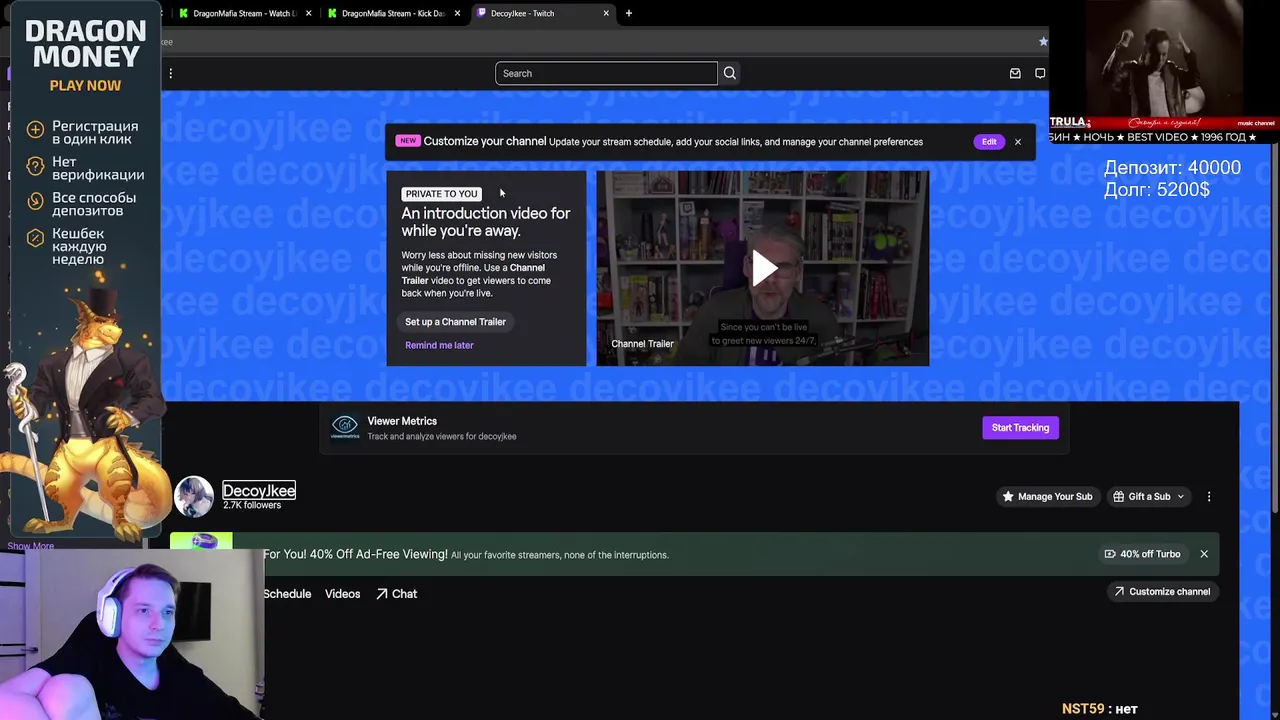Click the DecoyJkee channel name
Viewport: 1280px width, 720px height.
[x=259, y=490]
